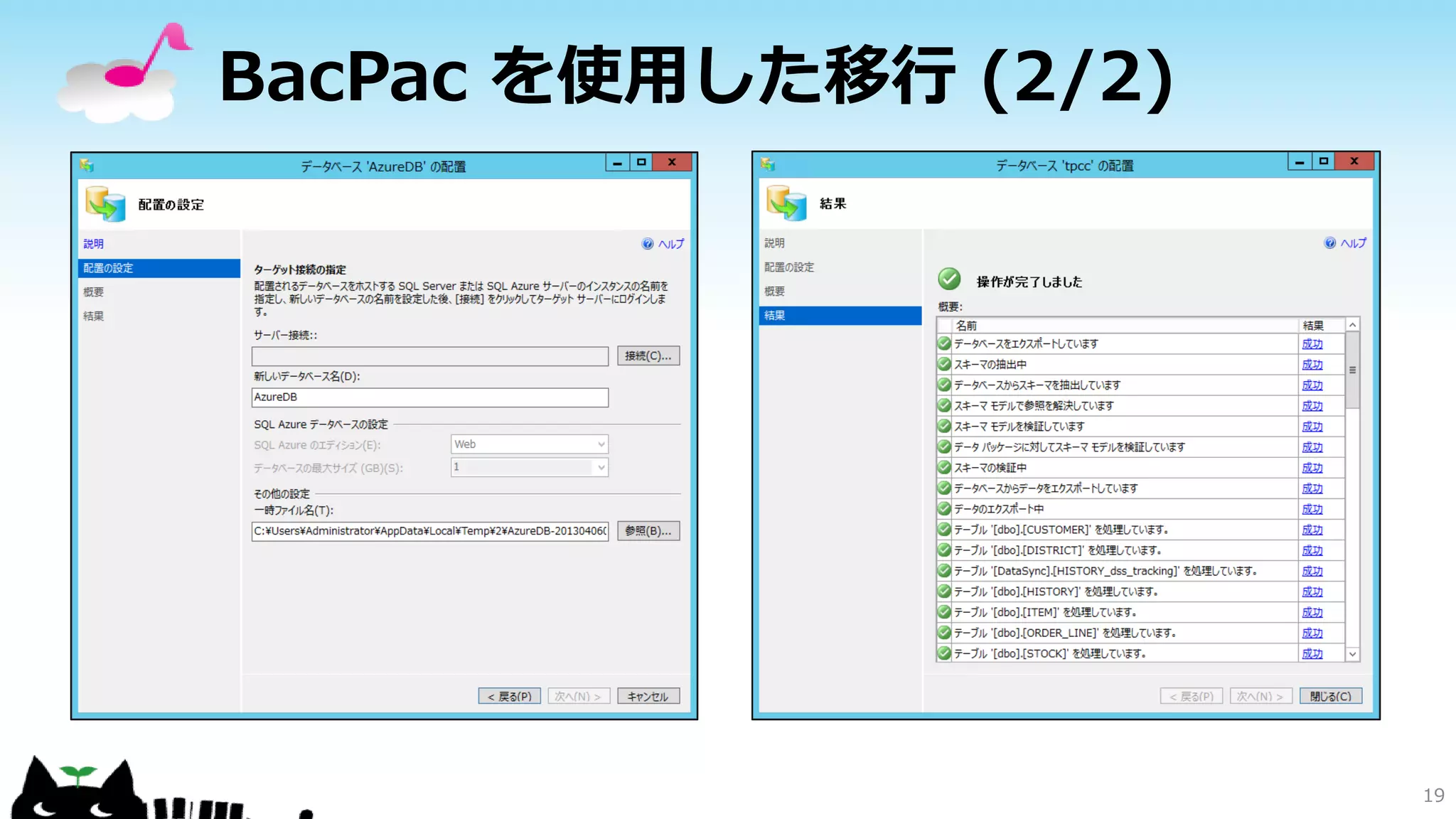Click success icon of [dbo].[CUSTOMER] row
The image size is (1456, 819).
coord(944,530)
